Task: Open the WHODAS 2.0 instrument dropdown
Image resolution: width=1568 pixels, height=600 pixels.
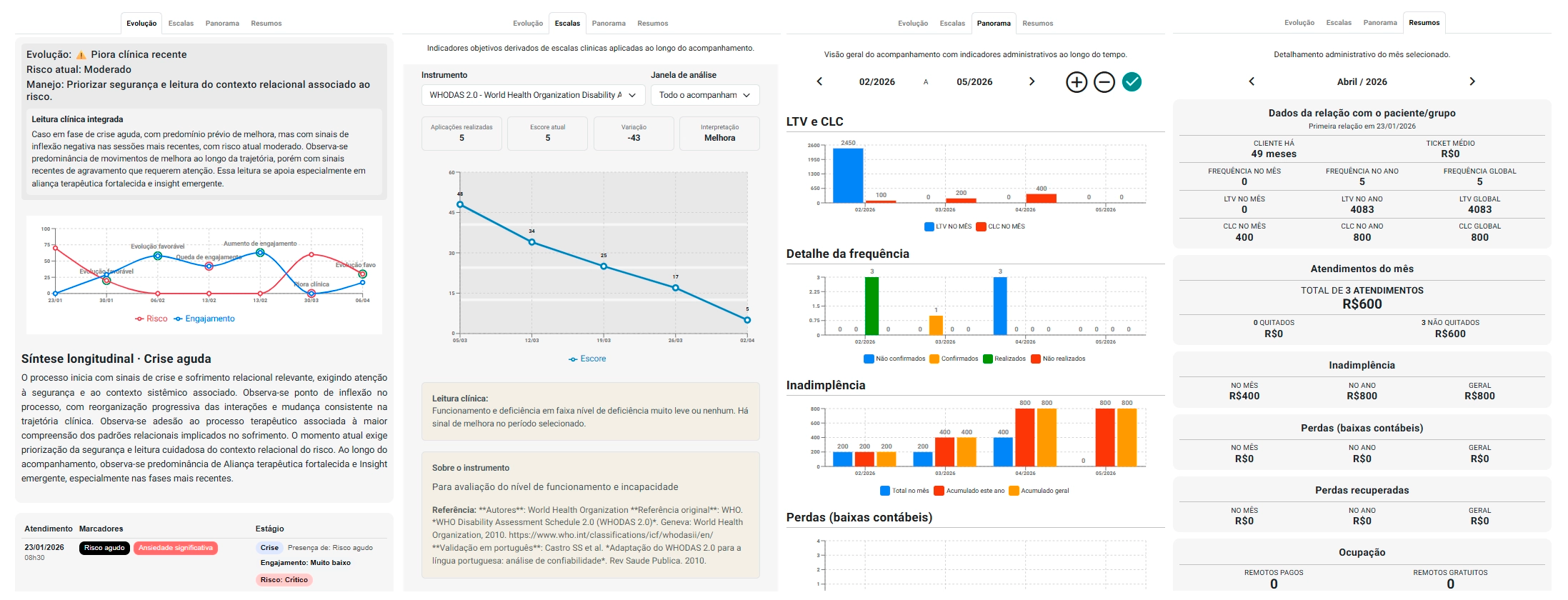Action: [533, 95]
